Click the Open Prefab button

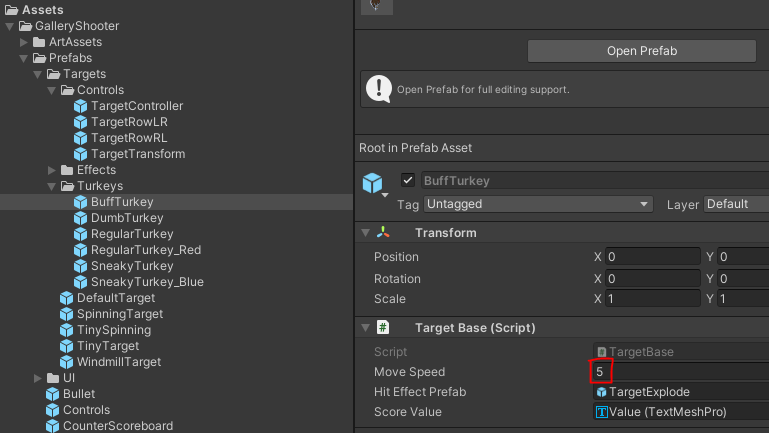pyautogui.click(x=641, y=51)
